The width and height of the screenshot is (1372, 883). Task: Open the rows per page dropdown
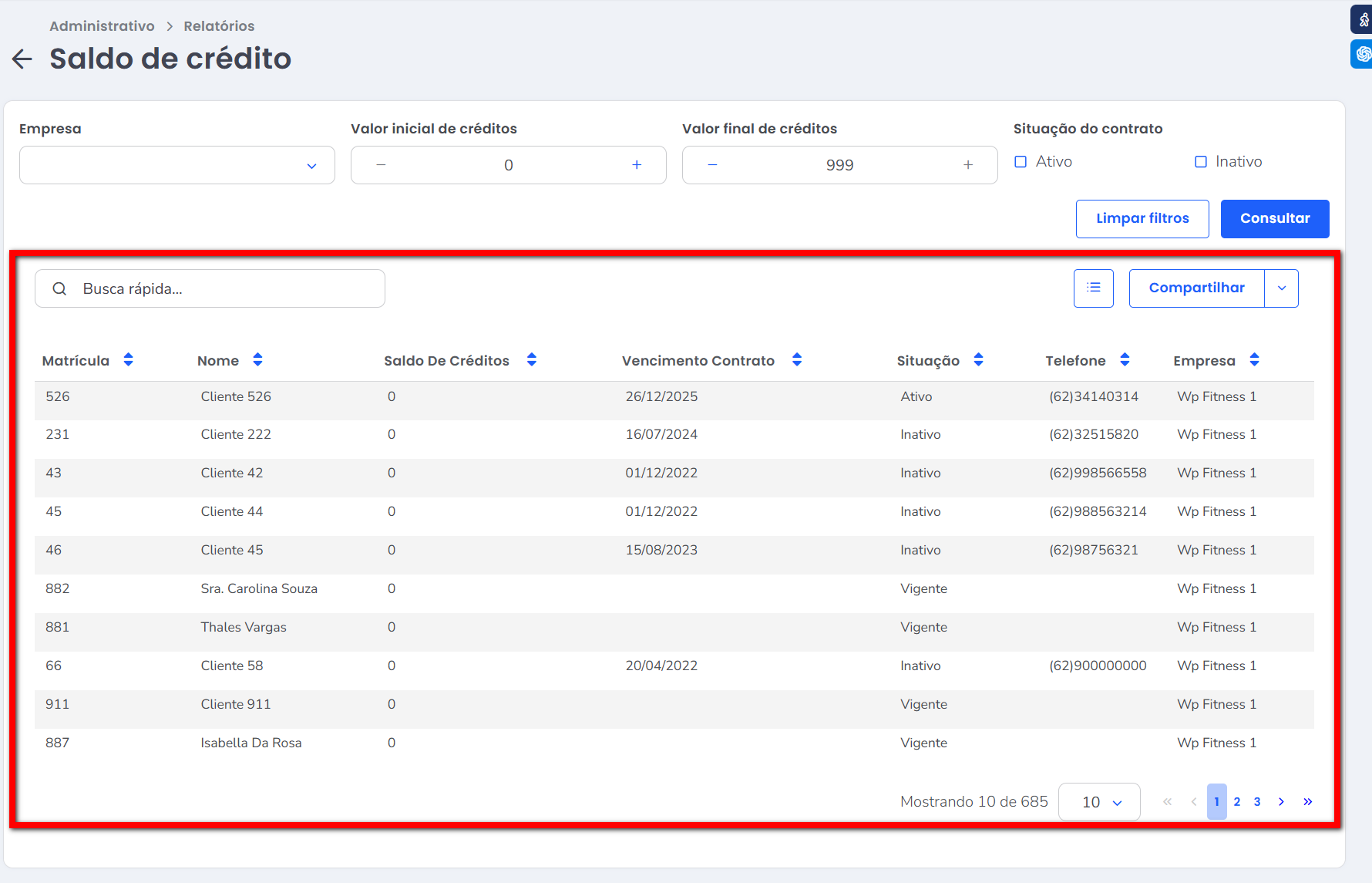coord(1099,802)
